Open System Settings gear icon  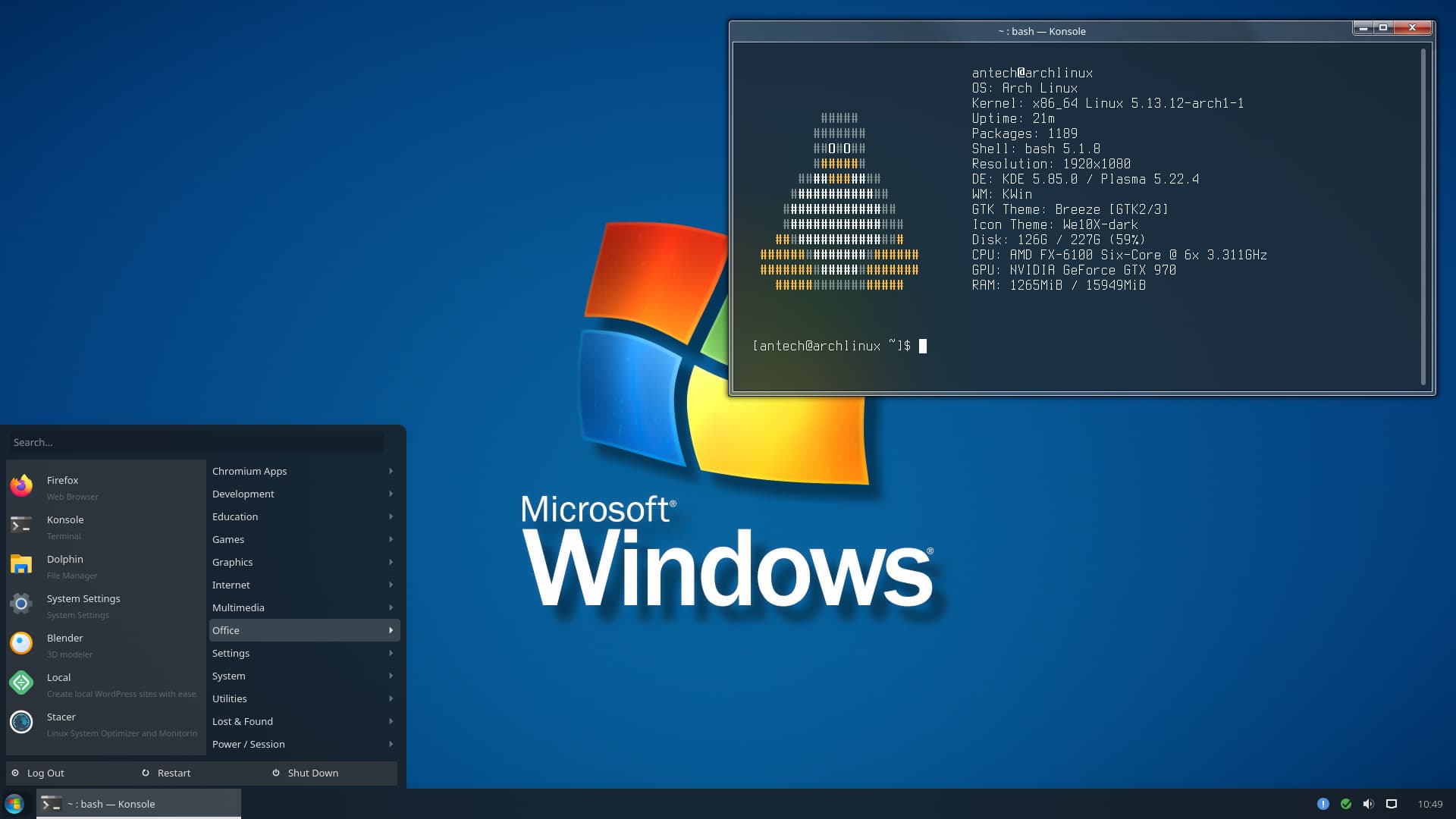pyautogui.click(x=21, y=604)
